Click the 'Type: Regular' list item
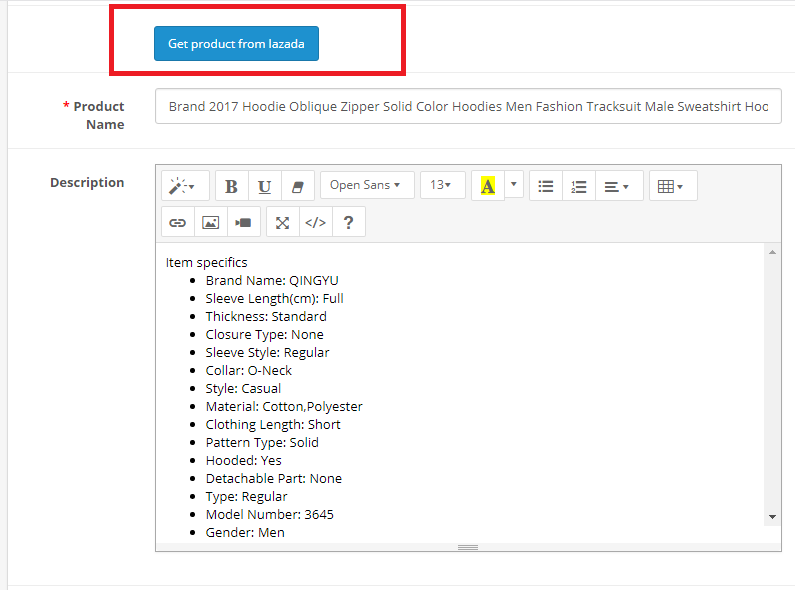795x590 pixels. pos(246,496)
